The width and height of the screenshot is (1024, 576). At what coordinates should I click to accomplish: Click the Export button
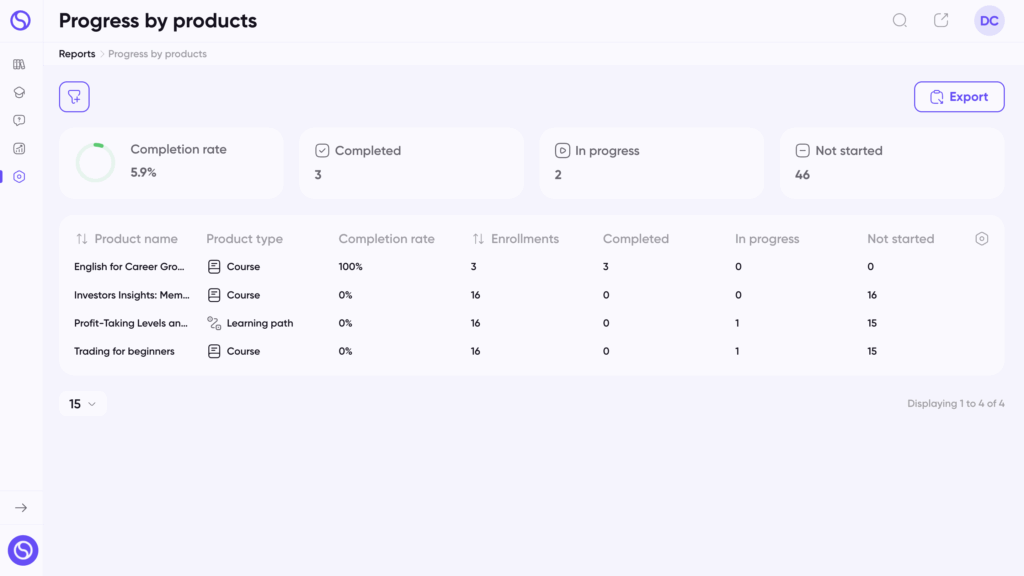click(959, 97)
